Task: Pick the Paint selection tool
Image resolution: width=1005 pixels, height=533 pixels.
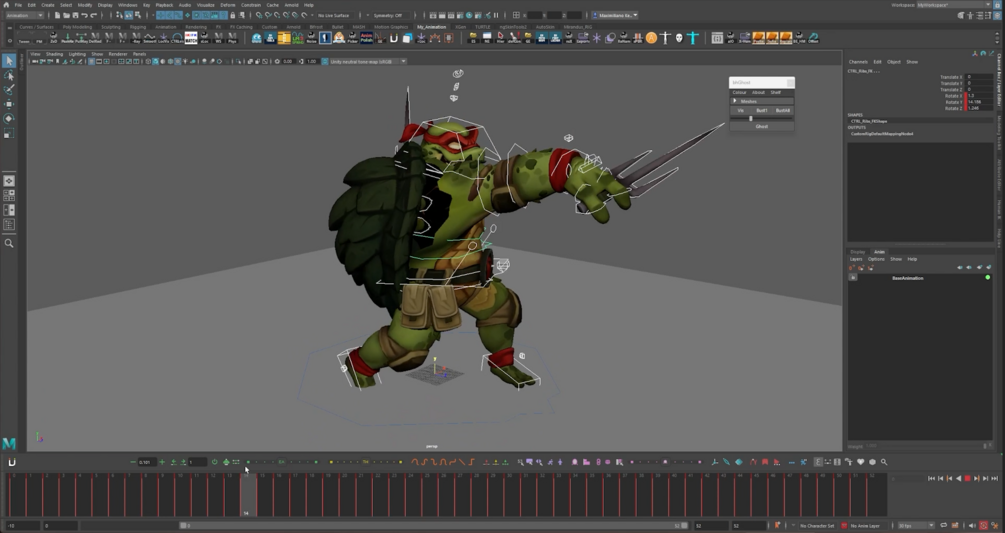Action: (x=9, y=90)
